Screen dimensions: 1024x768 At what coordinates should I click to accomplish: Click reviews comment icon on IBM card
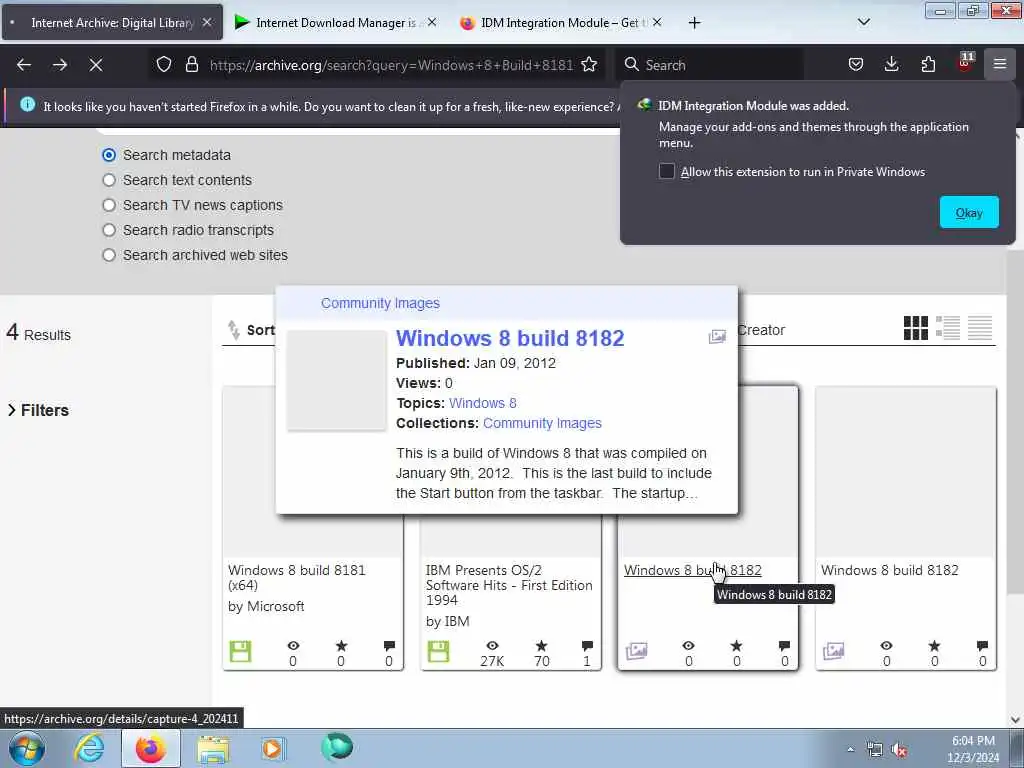pos(587,646)
